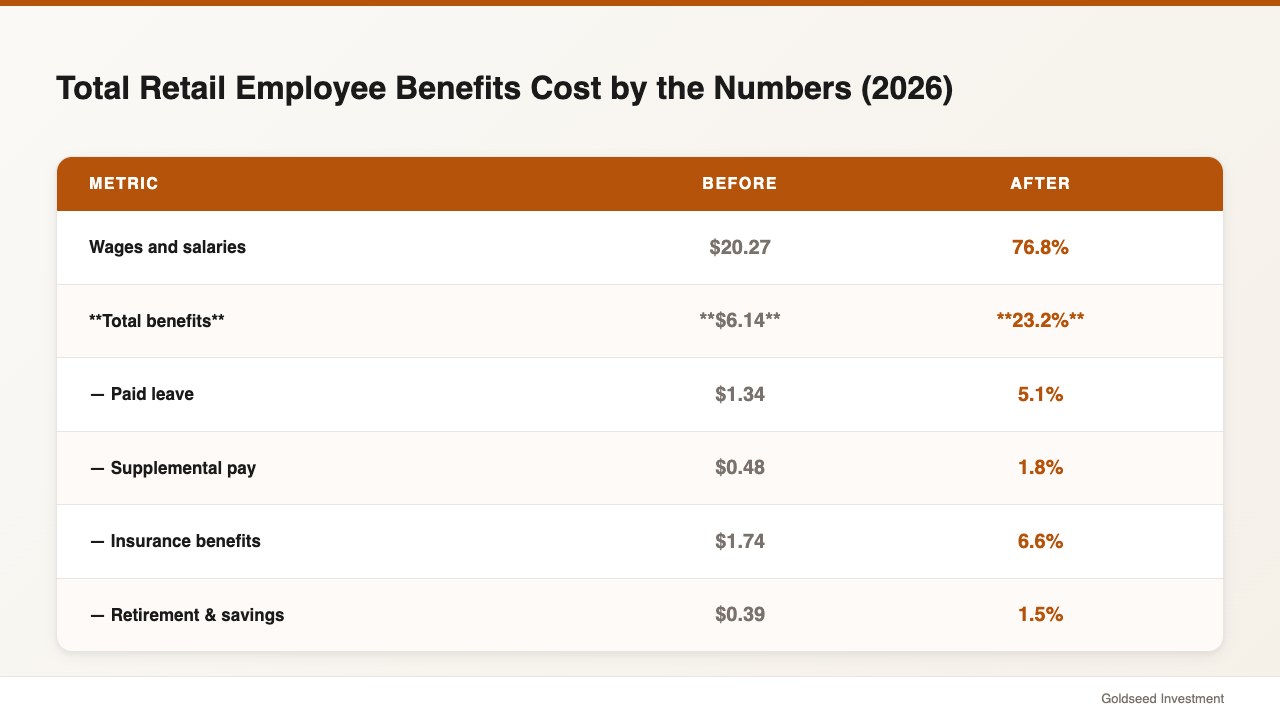The image size is (1280, 720).
Task: Select the Paid leave row label
Action: [142, 394]
